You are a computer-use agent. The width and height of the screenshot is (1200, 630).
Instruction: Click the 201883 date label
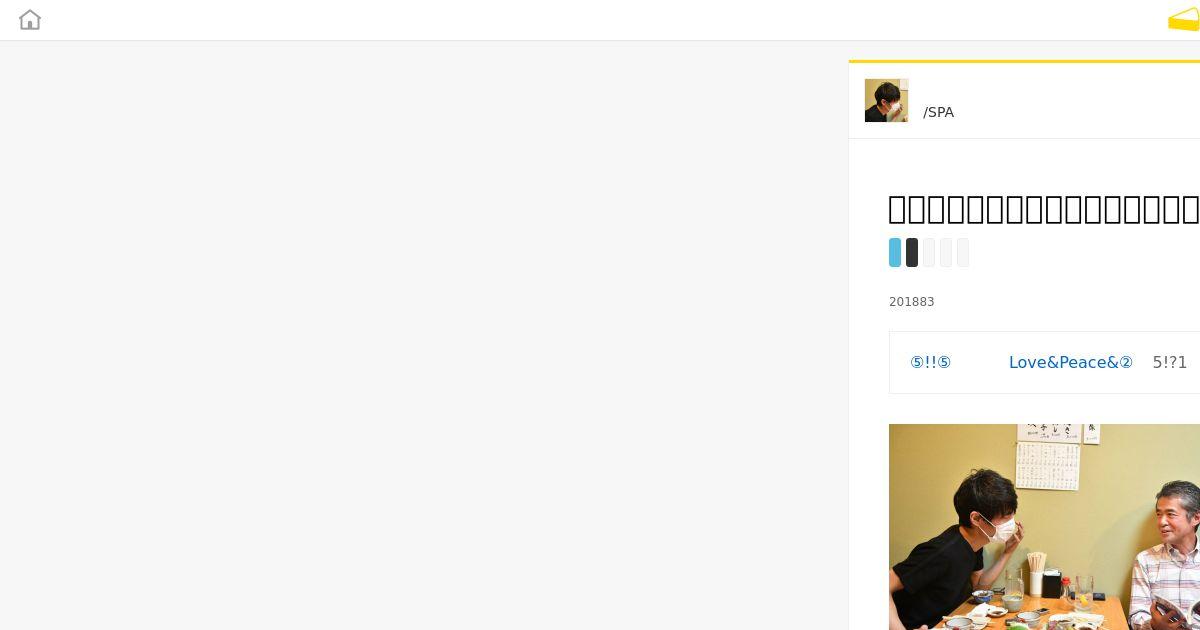coord(911,302)
